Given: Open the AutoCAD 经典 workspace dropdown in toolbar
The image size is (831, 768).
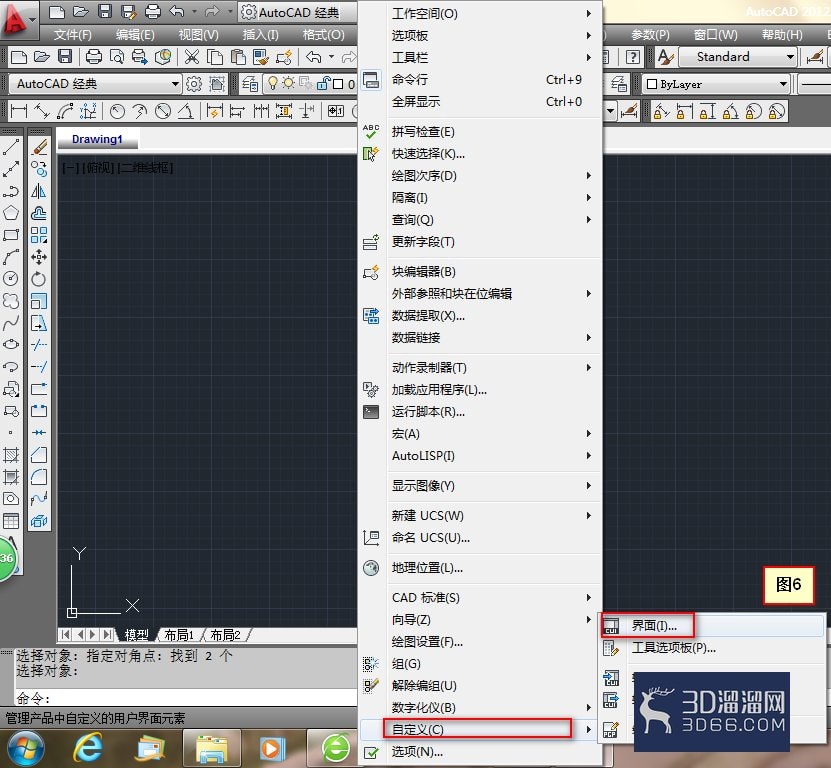Looking at the screenshot, I should [175, 84].
